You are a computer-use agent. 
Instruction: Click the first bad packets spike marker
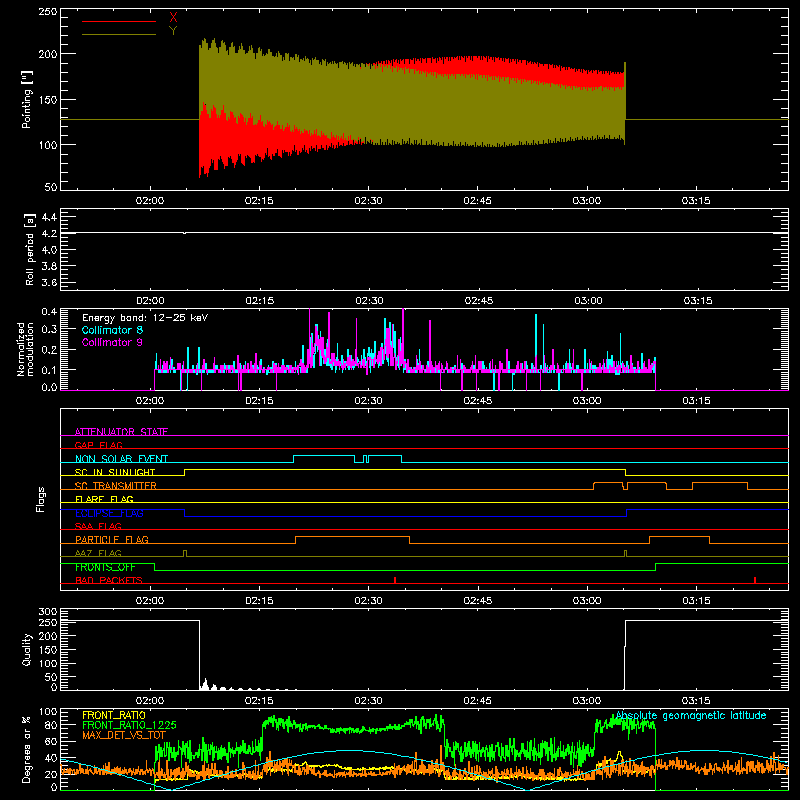pos(395,580)
